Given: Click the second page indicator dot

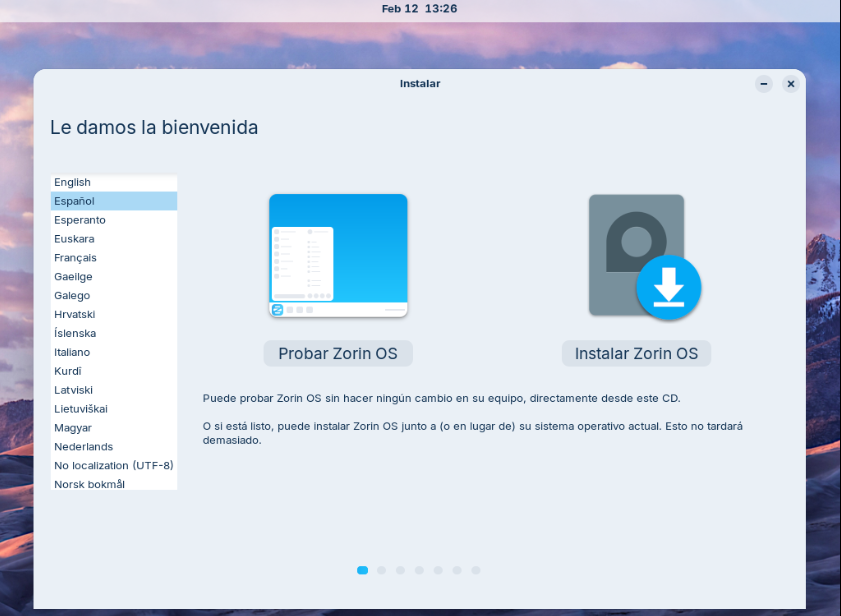Looking at the screenshot, I should pyautogui.click(x=381, y=570).
